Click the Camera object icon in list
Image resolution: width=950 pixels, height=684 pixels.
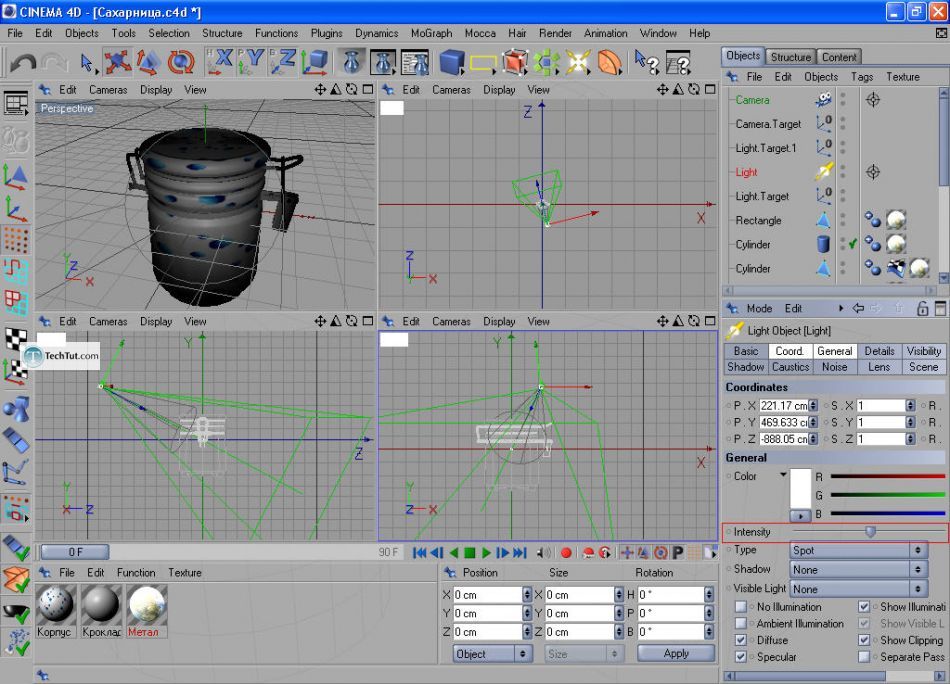[x=823, y=100]
